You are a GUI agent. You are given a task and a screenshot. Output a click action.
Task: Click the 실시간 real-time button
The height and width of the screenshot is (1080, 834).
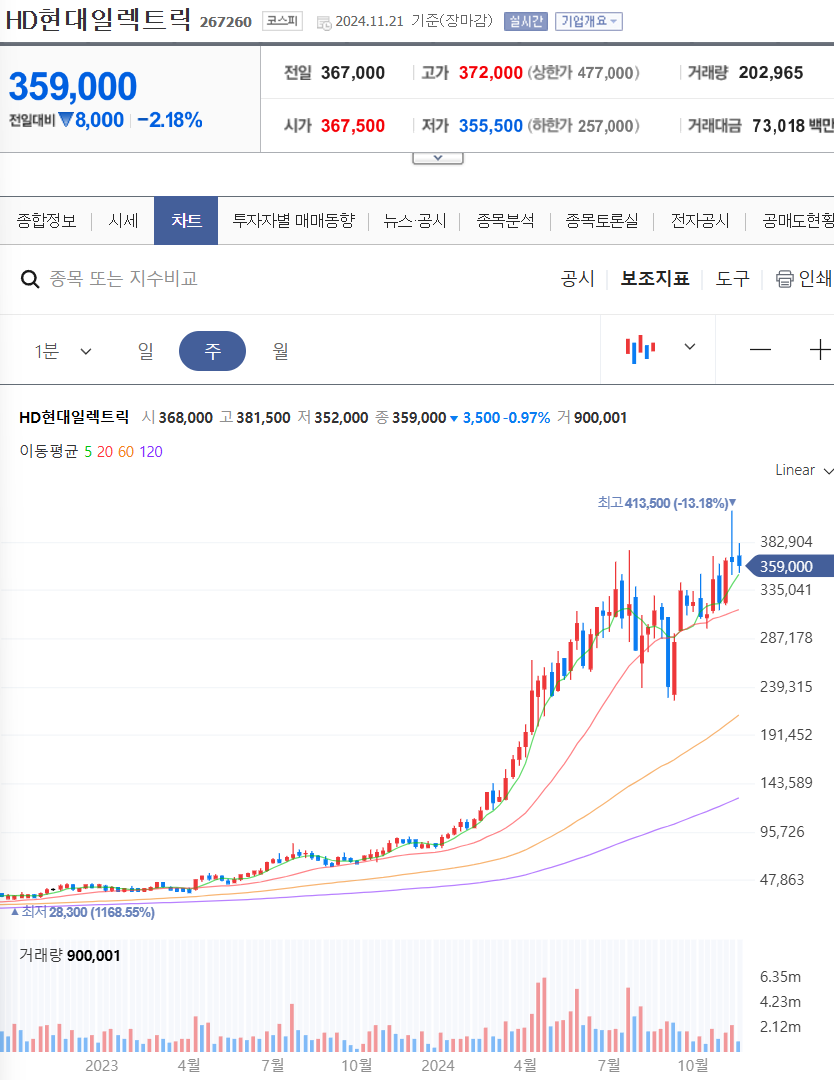click(x=525, y=21)
